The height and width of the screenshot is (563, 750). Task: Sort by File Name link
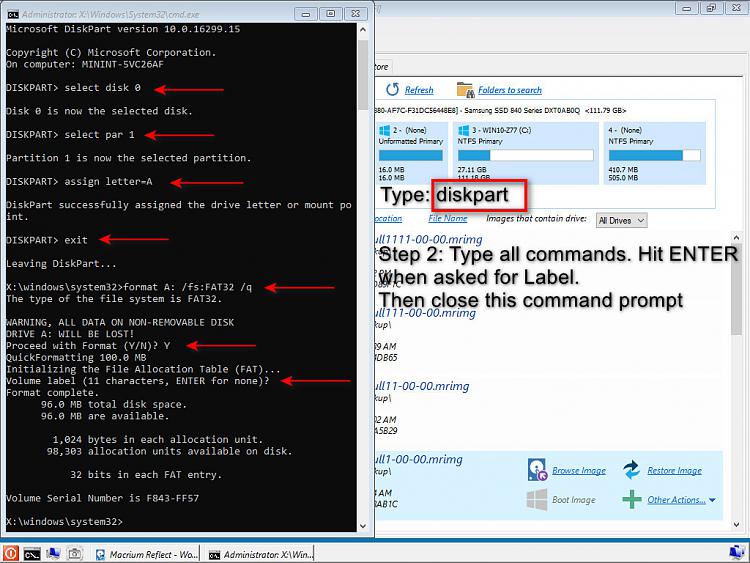pyautogui.click(x=448, y=219)
